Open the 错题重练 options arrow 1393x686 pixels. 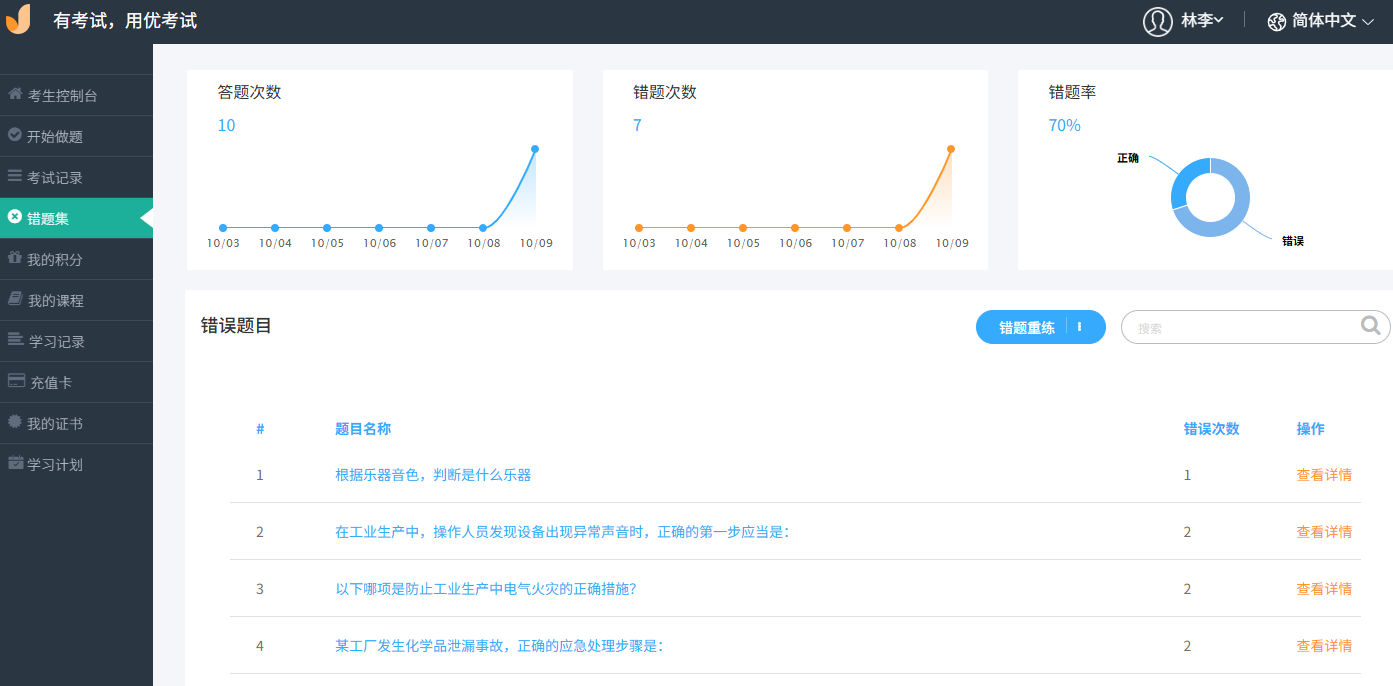(x=1079, y=326)
